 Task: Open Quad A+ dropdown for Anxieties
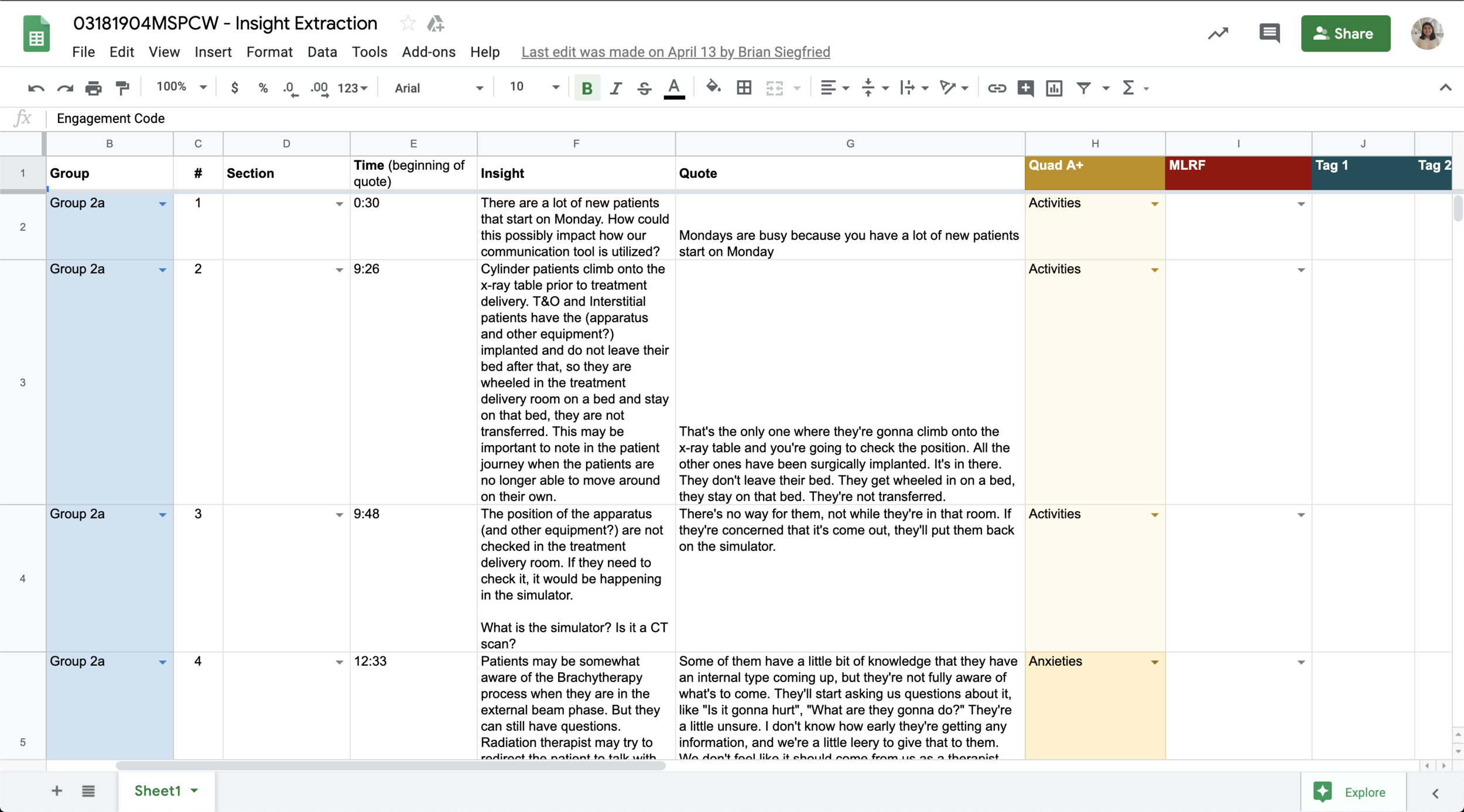[x=1154, y=663]
